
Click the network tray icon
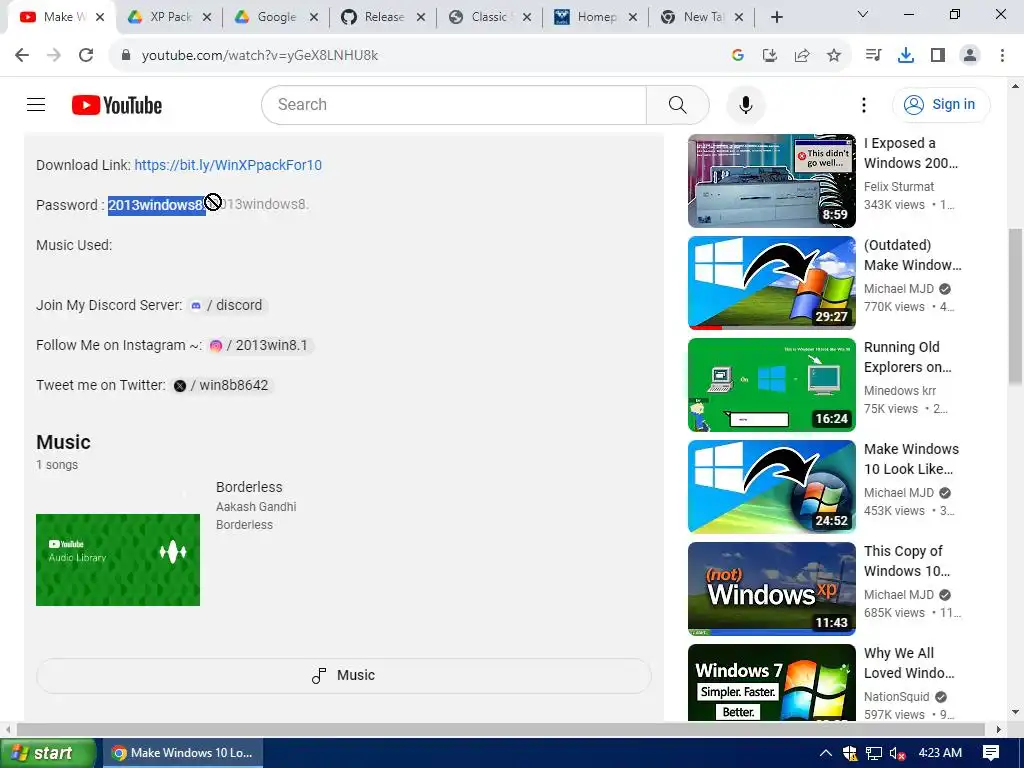click(x=874, y=753)
